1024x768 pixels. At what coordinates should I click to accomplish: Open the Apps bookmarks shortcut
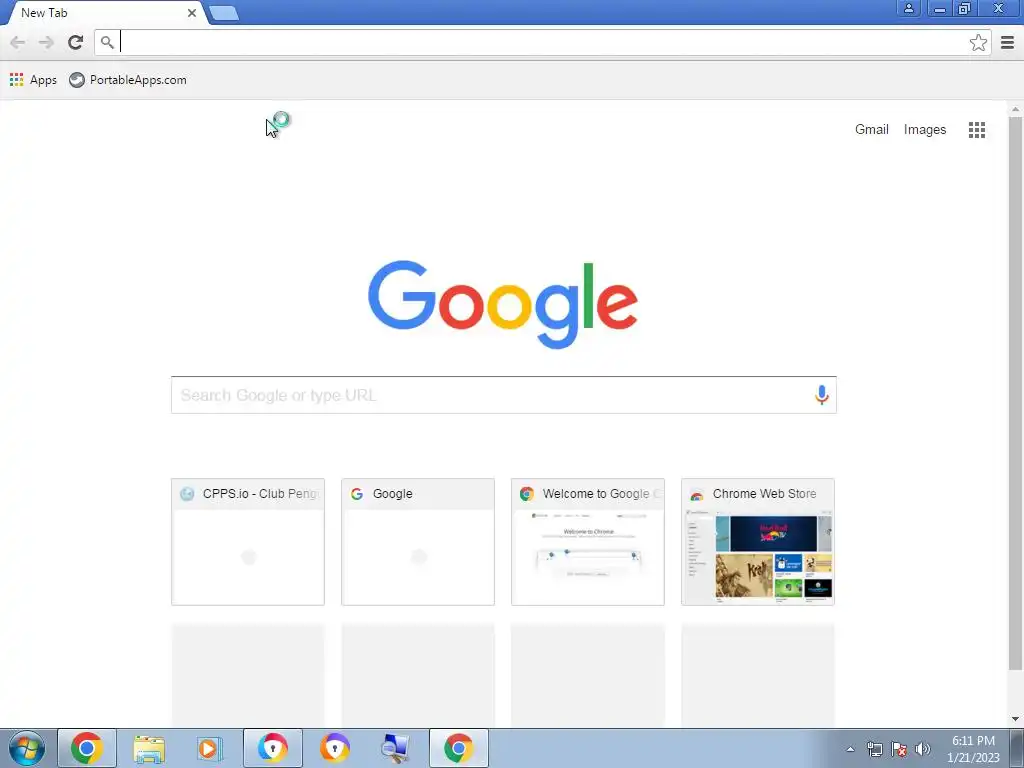click(x=33, y=80)
